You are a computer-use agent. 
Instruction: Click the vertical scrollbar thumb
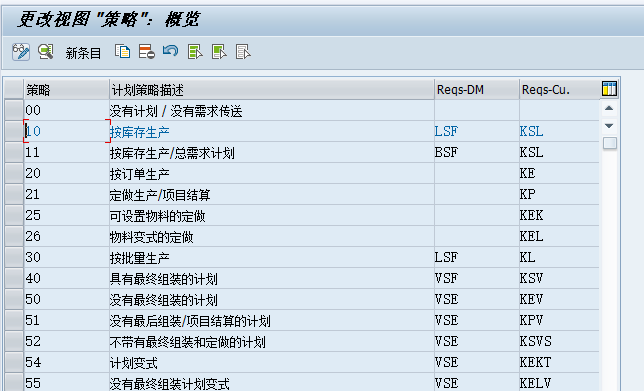pyautogui.click(x=610, y=143)
